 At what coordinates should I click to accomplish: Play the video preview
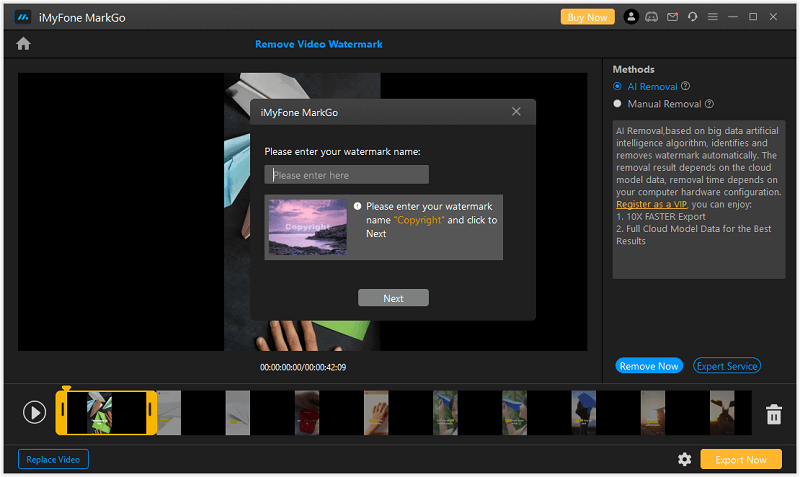[34, 412]
